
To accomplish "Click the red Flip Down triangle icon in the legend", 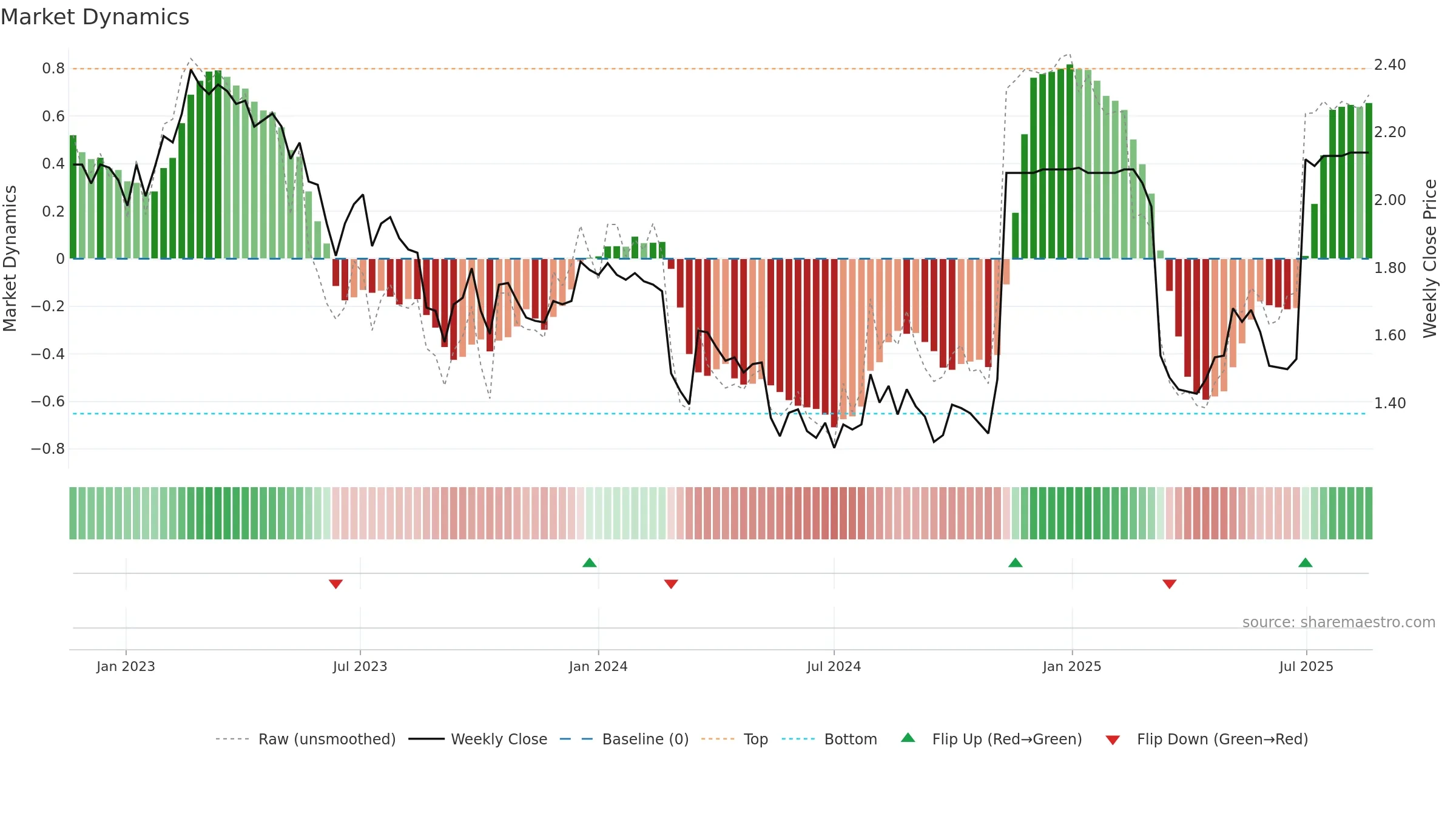I will (1113, 740).
